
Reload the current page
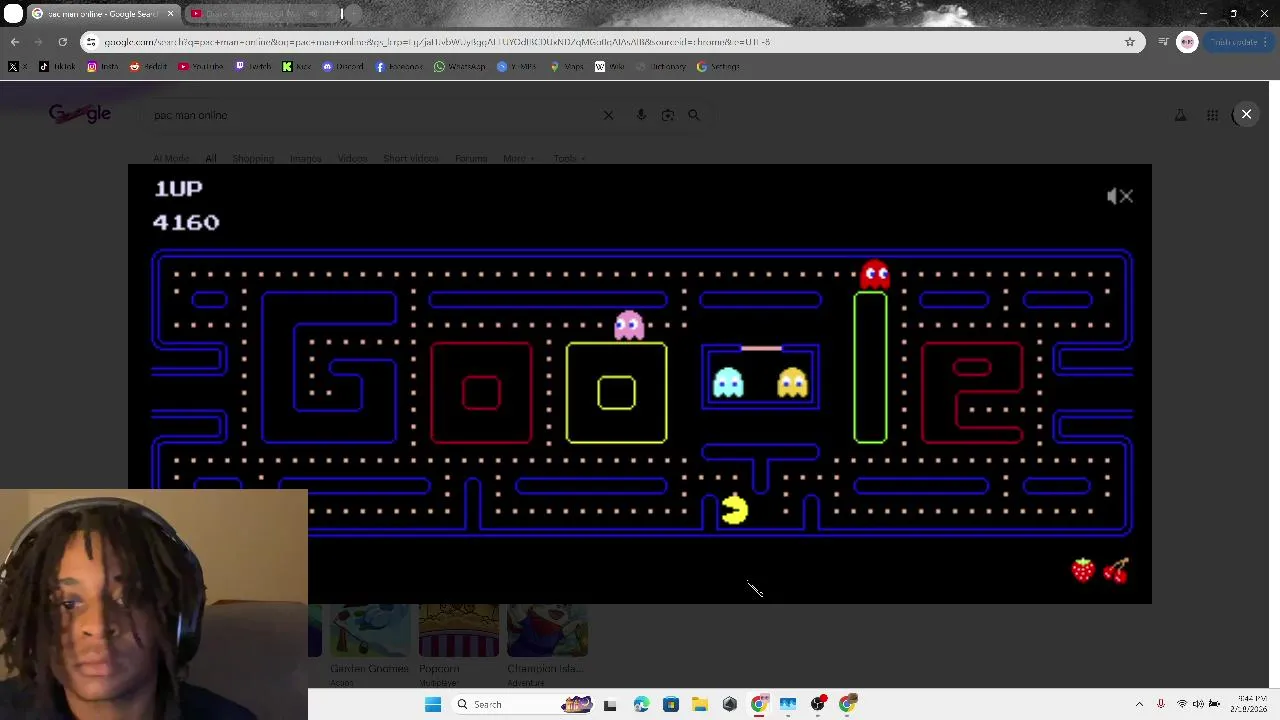tap(62, 42)
